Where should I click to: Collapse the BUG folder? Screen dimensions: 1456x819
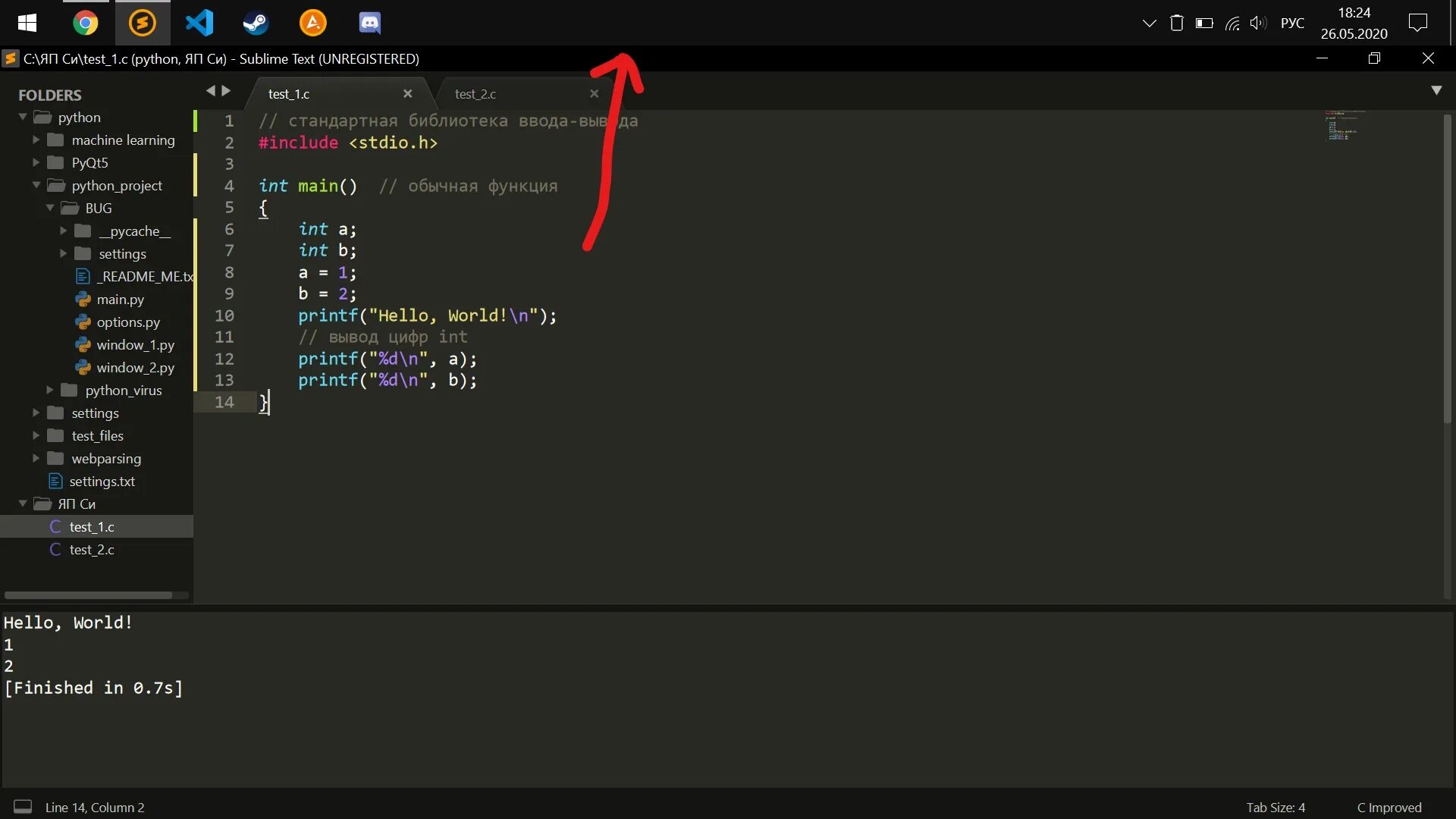point(50,209)
